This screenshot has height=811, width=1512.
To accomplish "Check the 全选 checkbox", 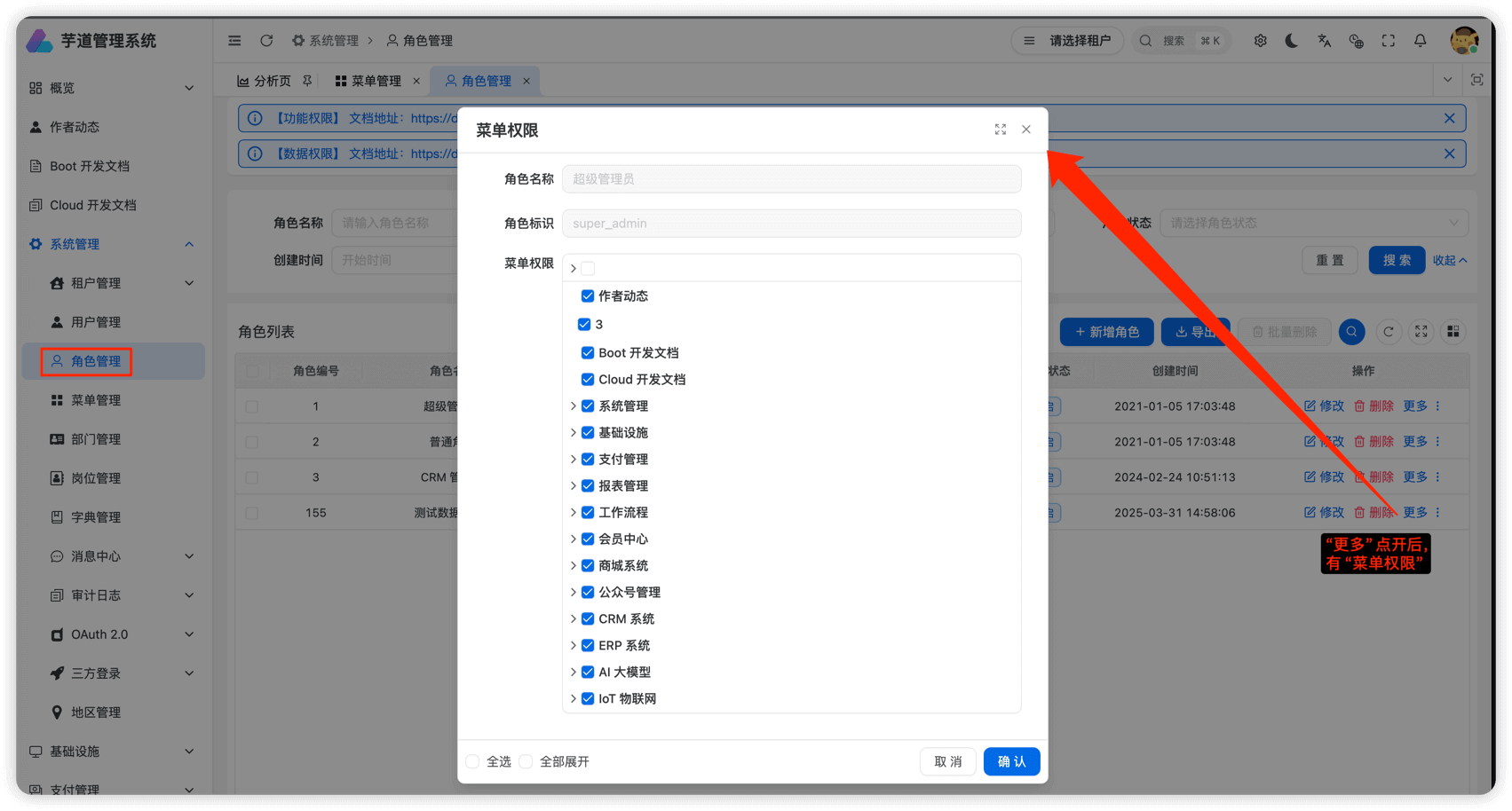I will [x=472, y=761].
